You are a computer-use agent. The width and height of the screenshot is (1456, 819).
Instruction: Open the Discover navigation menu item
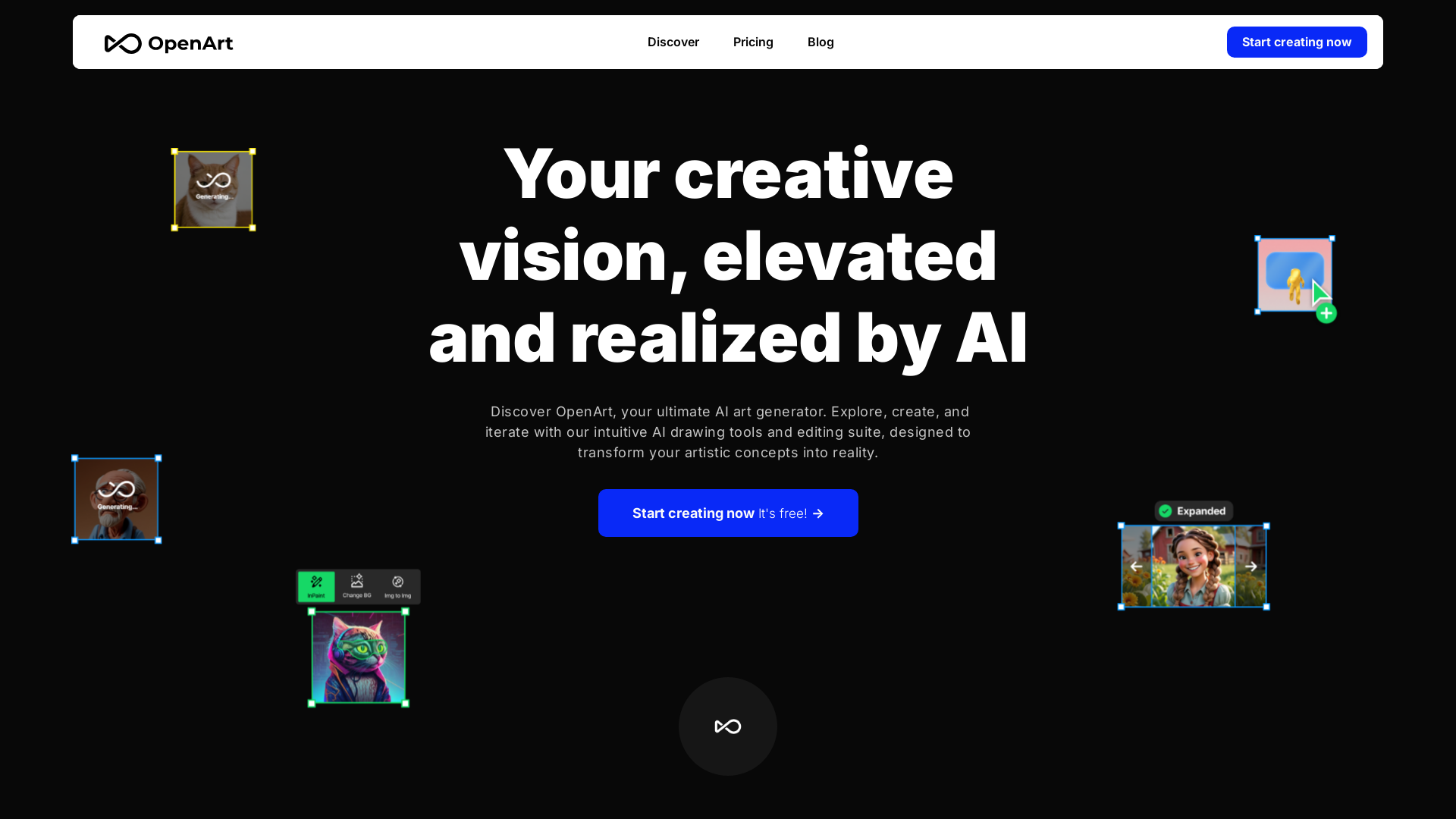point(673,42)
